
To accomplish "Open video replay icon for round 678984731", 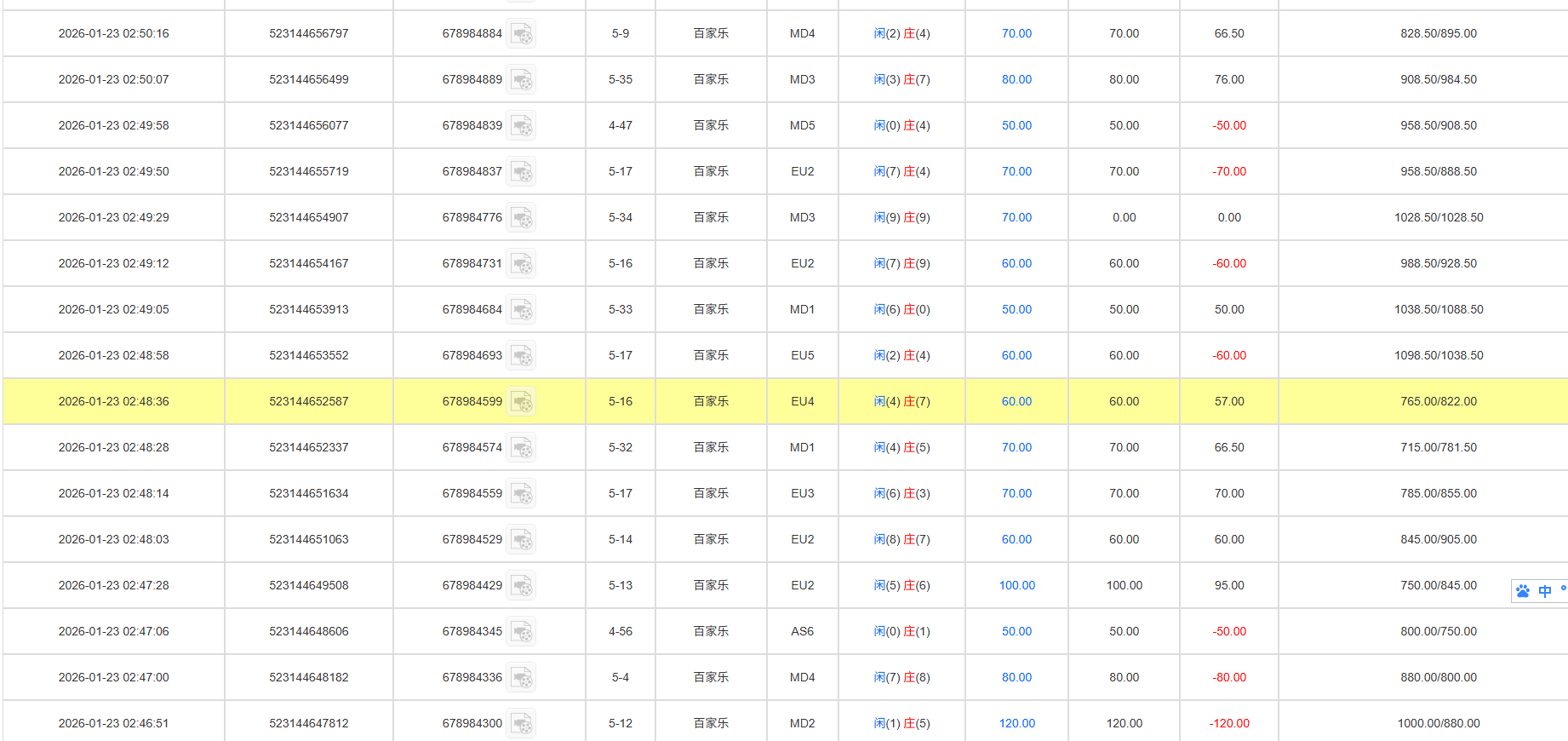I will 521,264.
